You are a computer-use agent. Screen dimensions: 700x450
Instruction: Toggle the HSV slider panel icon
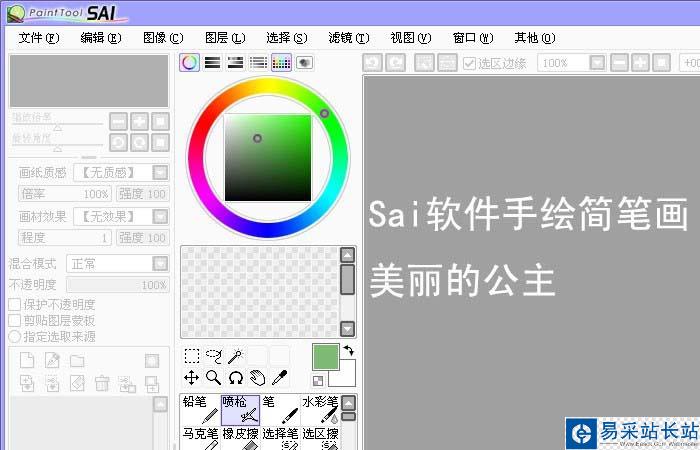point(235,62)
